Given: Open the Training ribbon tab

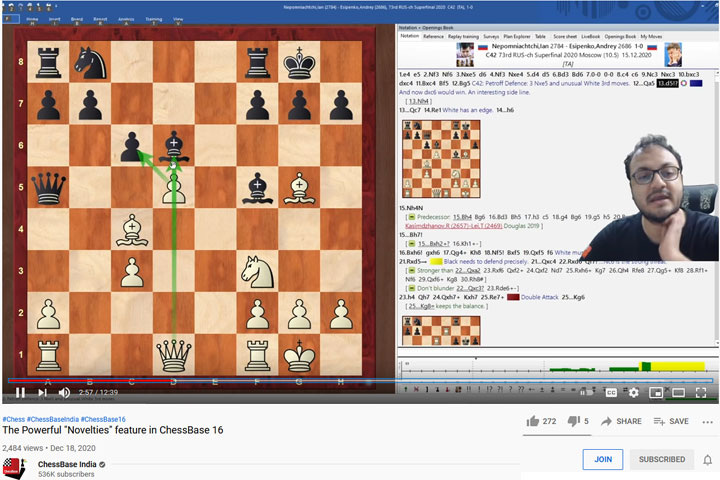Looking at the screenshot, I should click(153, 20).
